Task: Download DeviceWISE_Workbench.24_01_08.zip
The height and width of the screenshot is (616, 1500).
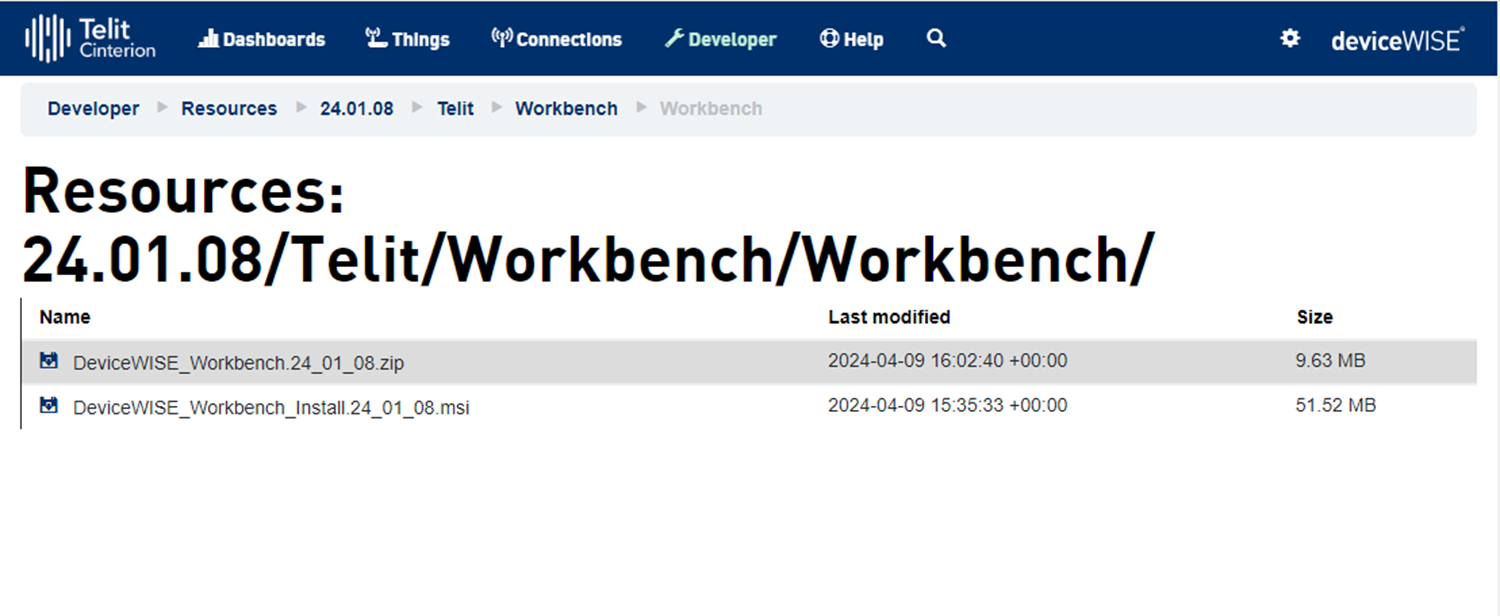Action: click(238, 363)
